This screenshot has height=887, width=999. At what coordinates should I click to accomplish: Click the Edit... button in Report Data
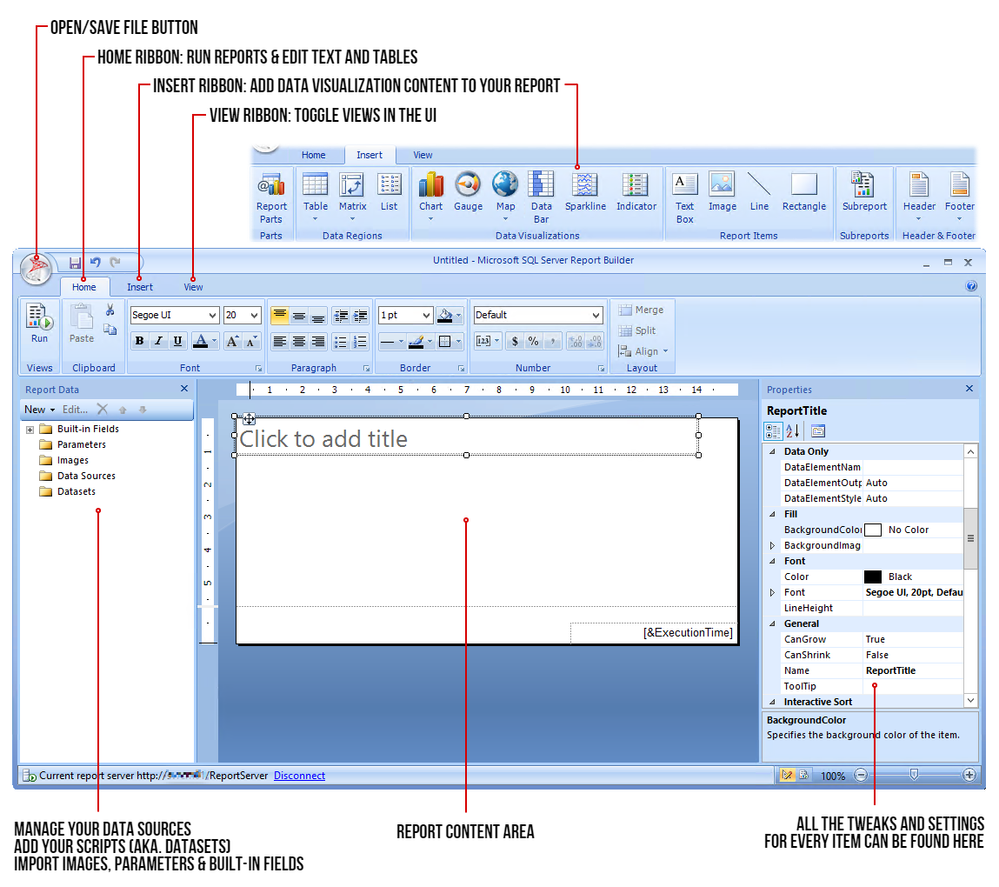[75, 409]
